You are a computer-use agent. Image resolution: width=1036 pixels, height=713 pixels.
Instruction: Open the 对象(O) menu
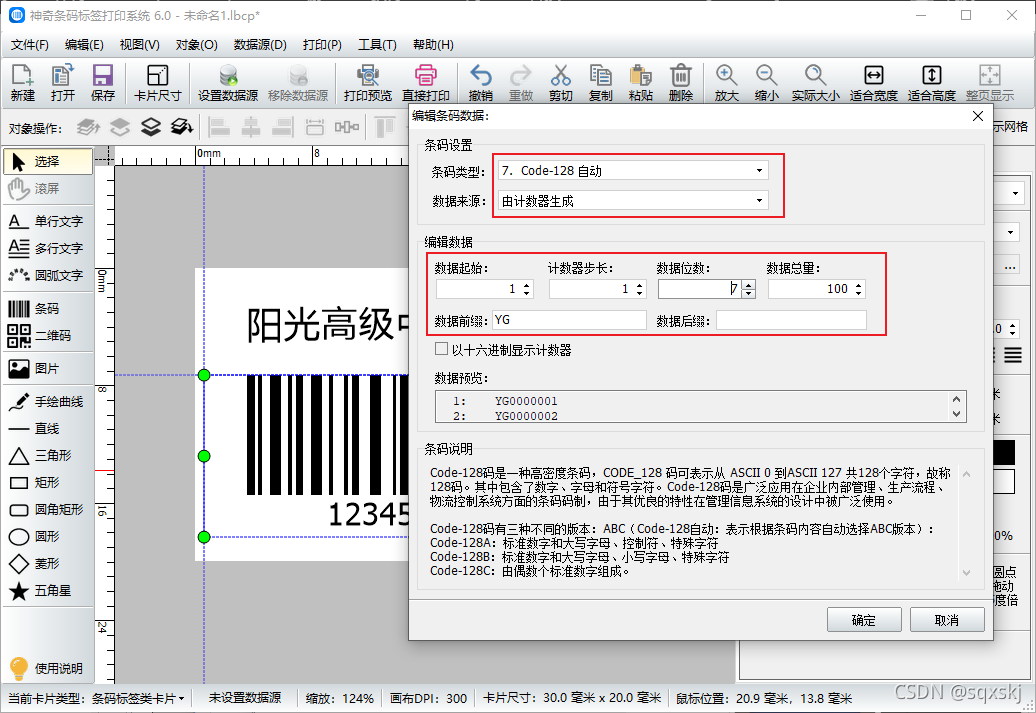click(x=196, y=45)
